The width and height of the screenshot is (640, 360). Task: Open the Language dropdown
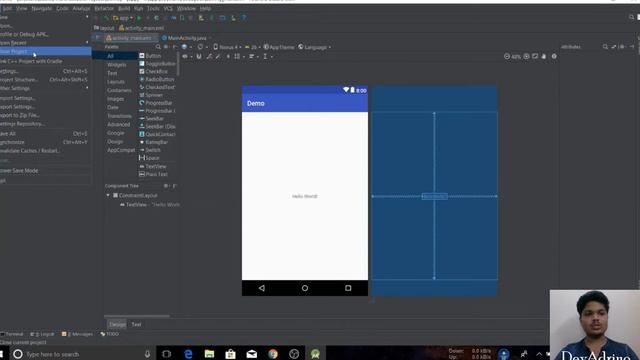[x=315, y=47]
